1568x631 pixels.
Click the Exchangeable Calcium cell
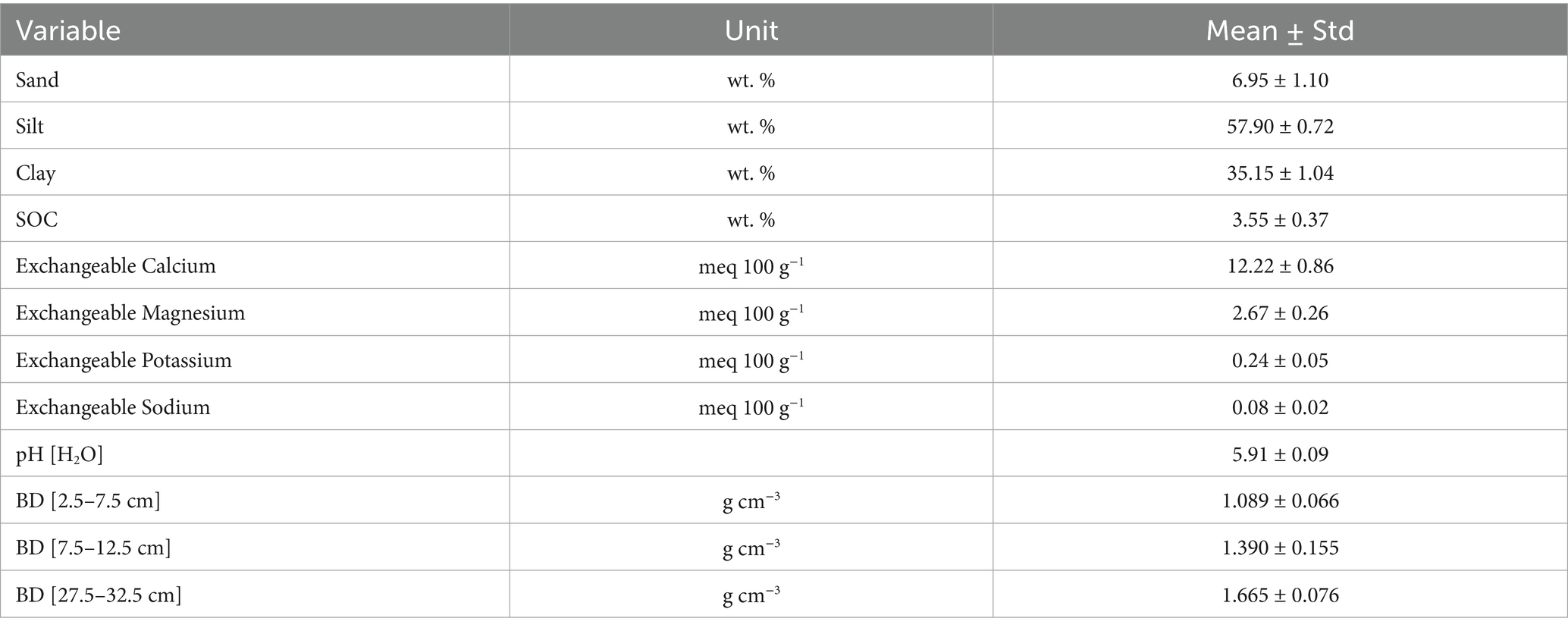coord(115,266)
